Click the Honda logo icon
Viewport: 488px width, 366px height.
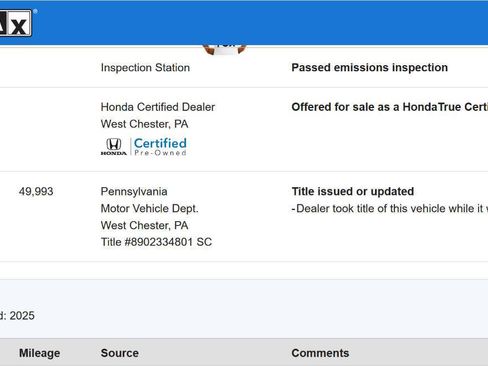[114, 147]
